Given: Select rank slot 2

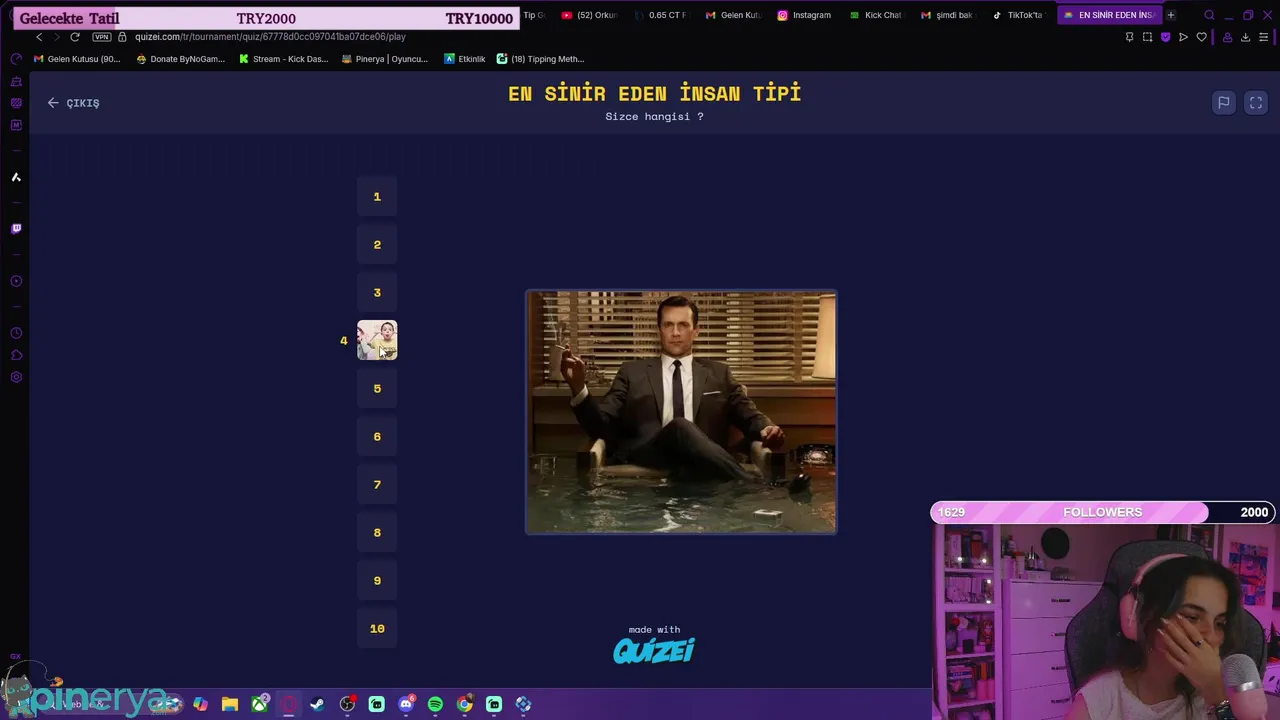Looking at the screenshot, I should [x=377, y=245].
